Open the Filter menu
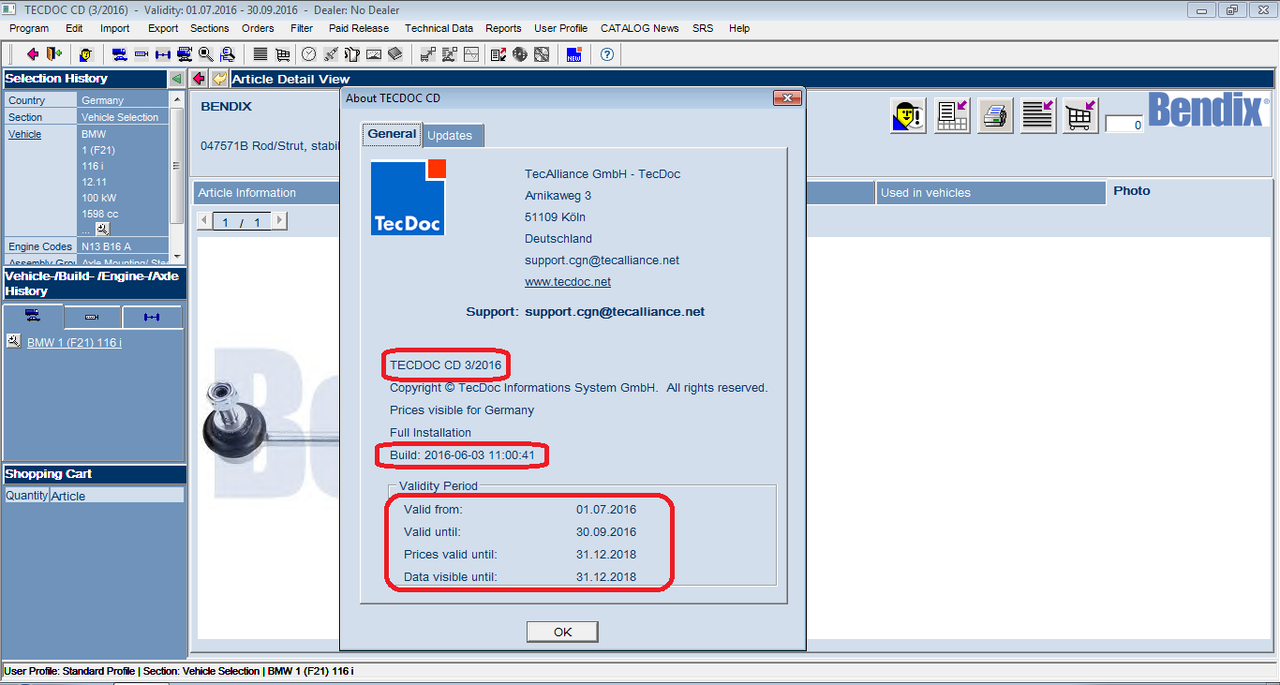Screen dimensions: 1280x685 pyautogui.click(x=301, y=28)
